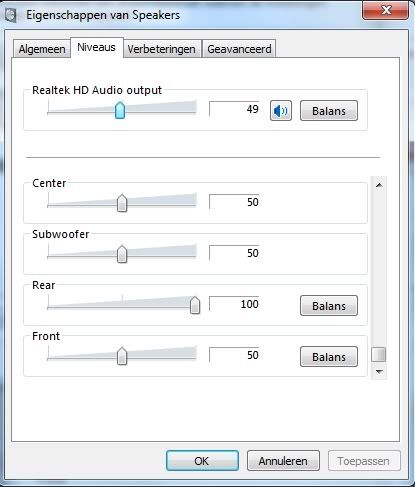The width and height of the screenshot is (415, 487).
Task: Click the Annuleren button
Action: 283,461
